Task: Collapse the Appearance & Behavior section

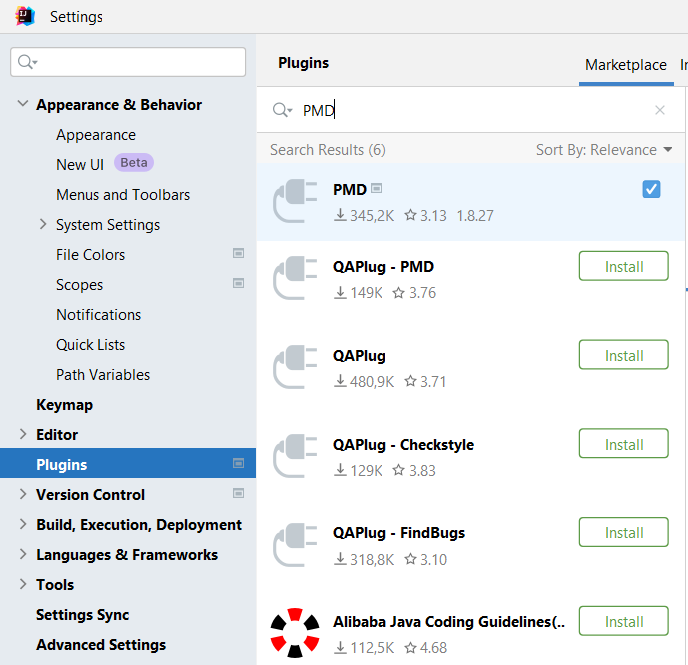Action: 22,104
